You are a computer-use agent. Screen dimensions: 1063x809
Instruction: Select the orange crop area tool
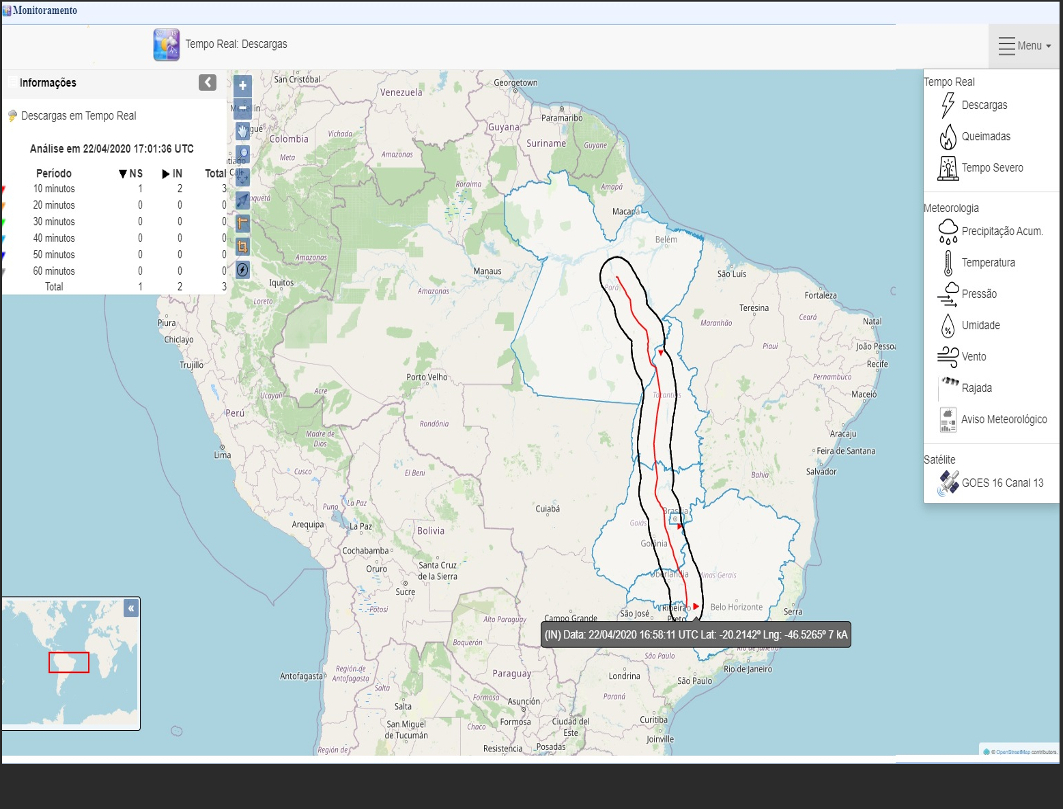[243, 246]
